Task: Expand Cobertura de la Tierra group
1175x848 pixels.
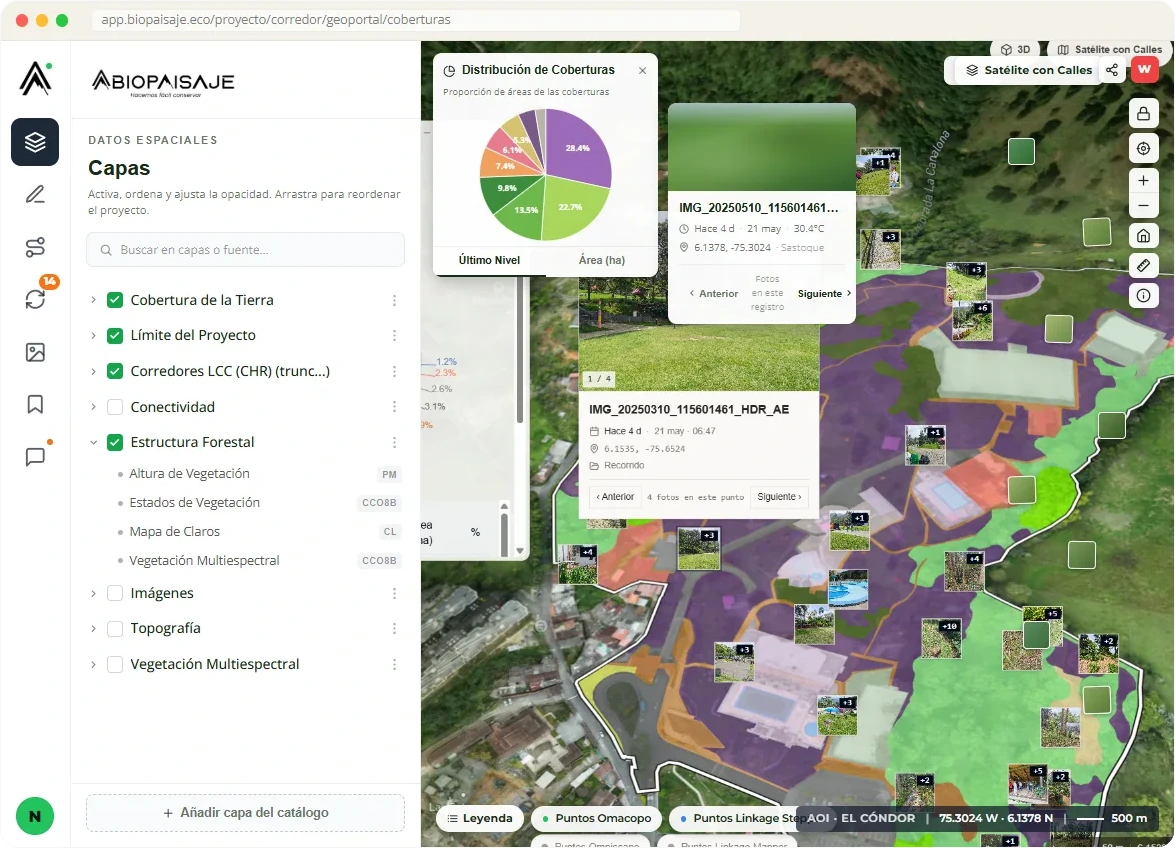Action: click(93, 300)
